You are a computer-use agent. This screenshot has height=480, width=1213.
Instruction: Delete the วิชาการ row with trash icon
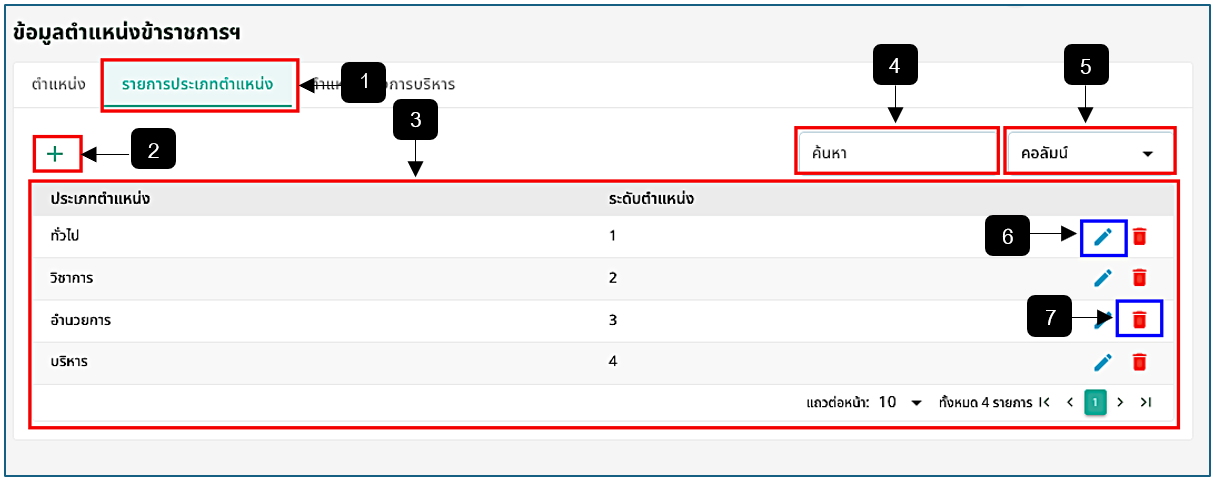tap(1139, 278)
